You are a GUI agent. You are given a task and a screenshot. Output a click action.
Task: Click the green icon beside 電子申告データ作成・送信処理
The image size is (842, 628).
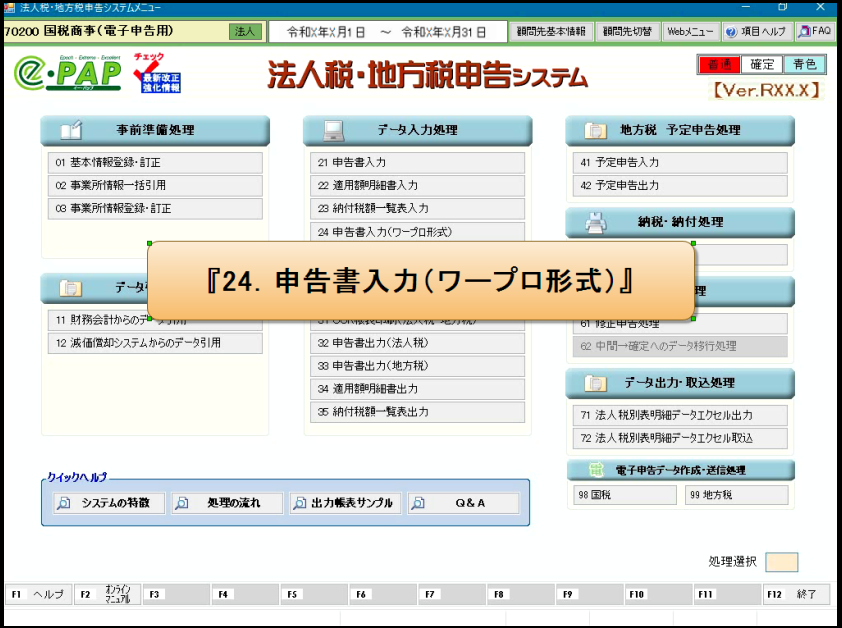tap(595, 470)
